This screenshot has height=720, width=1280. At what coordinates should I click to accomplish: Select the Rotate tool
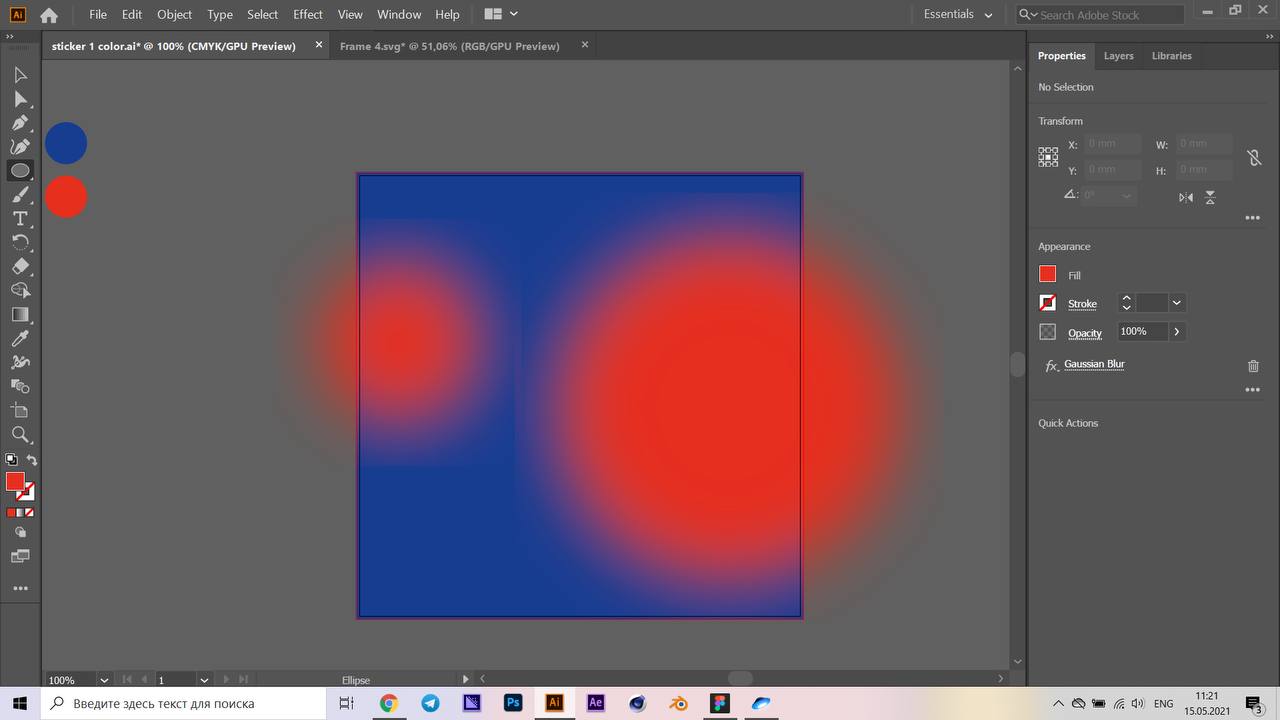pos(20,243)
